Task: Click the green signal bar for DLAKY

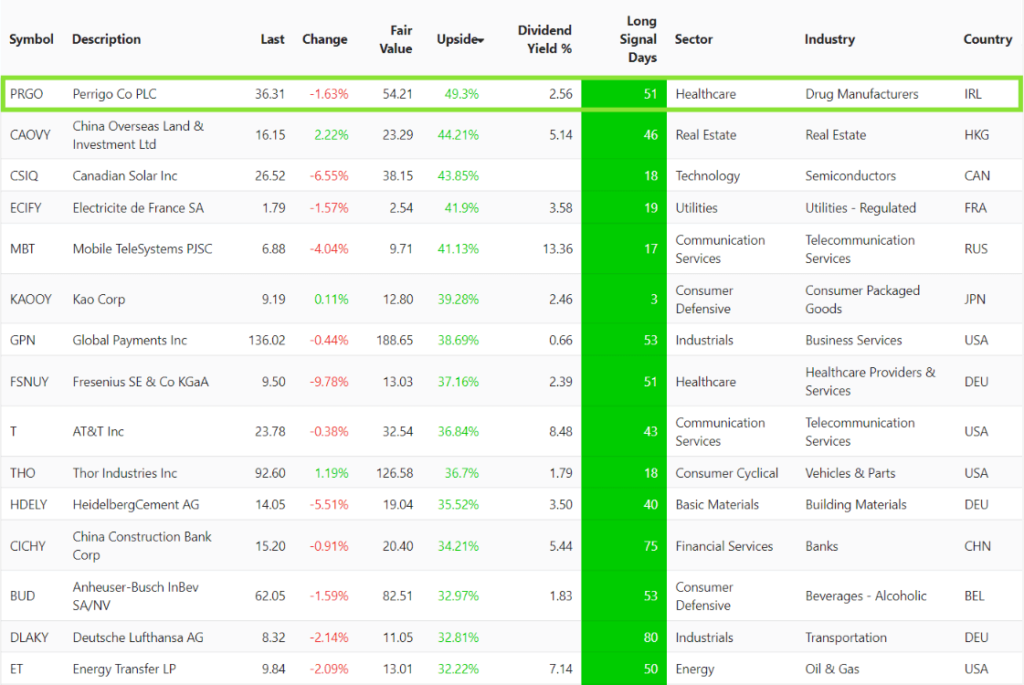Action: (624, 637)
